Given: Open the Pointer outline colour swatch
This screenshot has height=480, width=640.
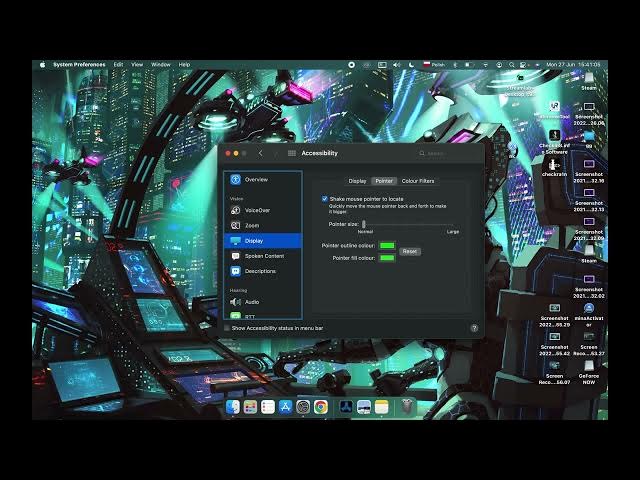Looking at the screenshot, I should (387, 245).
